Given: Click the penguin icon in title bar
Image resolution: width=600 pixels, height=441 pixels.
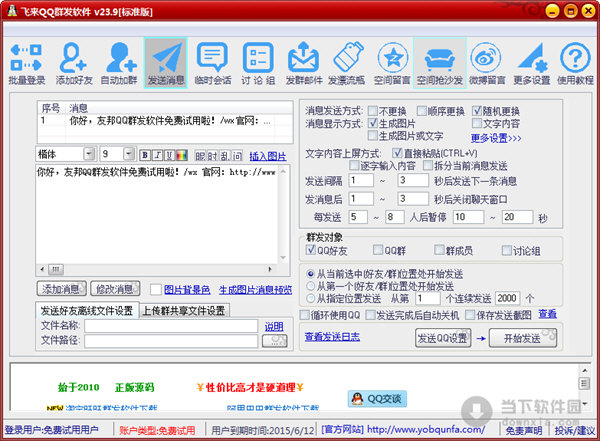Looking at the screenshot, I should pos(12,11).
